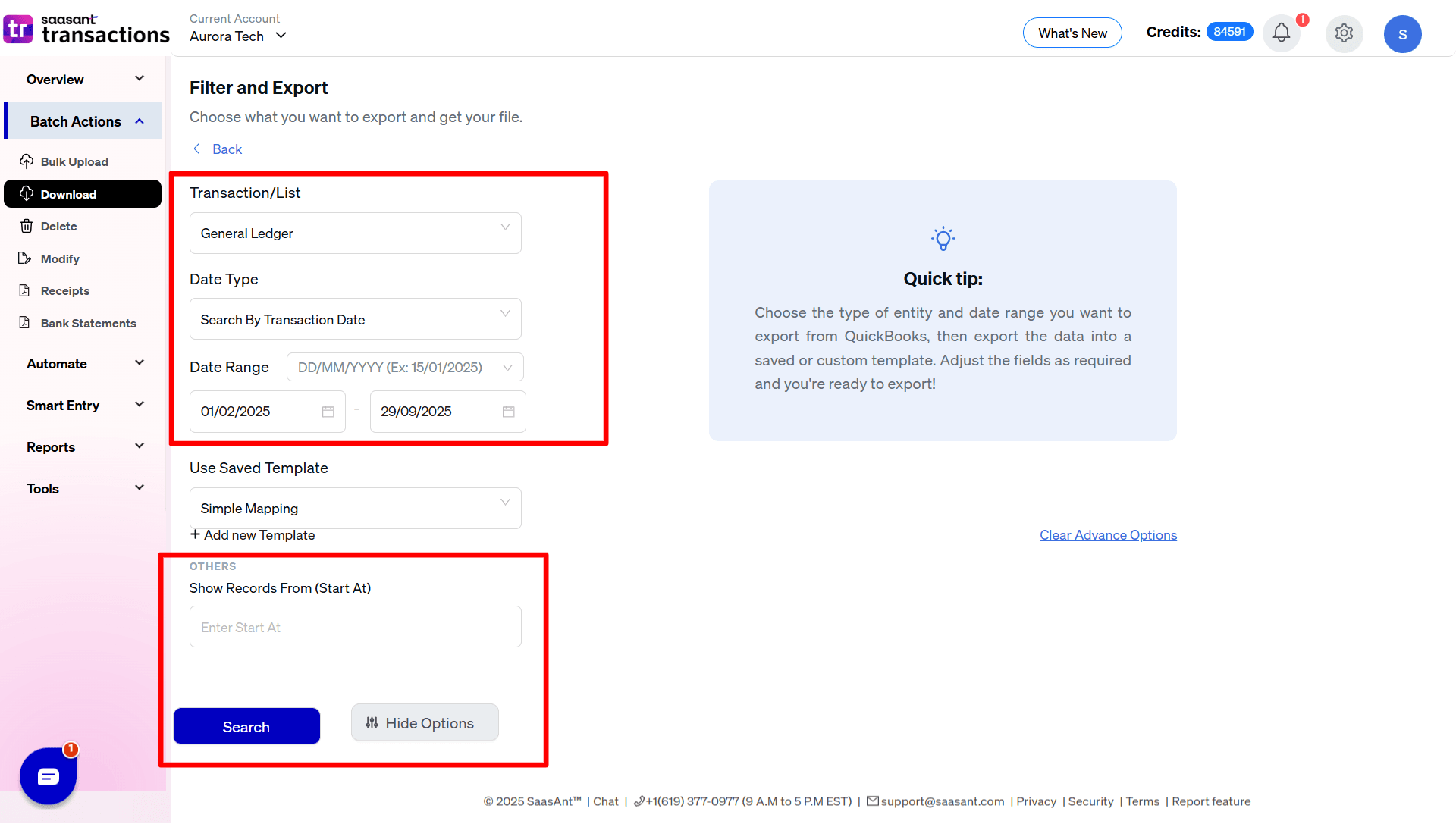Image resolution: width=1456 pixels, height=824 pixels.
Task: Open calendar picker for end date 29/09/2025
Action: pos(508,411)
